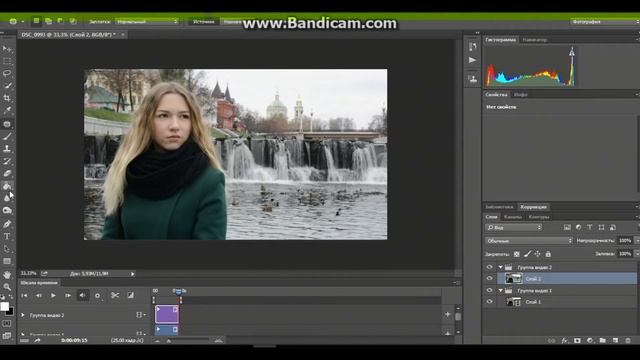The width and height of the screenshot is (640, 360).
Task: Click the timeline playhead marker
Action: tap(179, 291)
